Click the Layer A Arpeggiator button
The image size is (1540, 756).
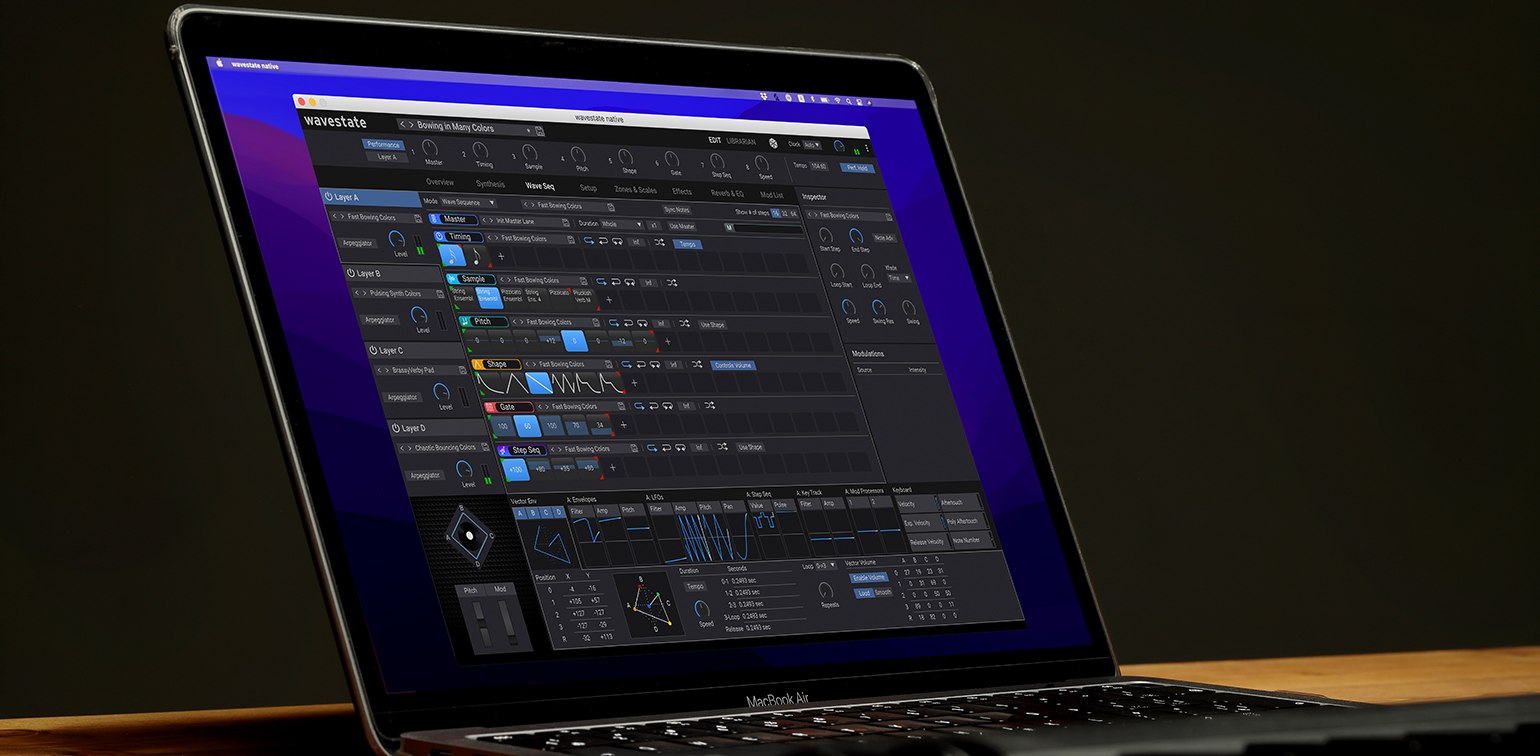[359, 243]
